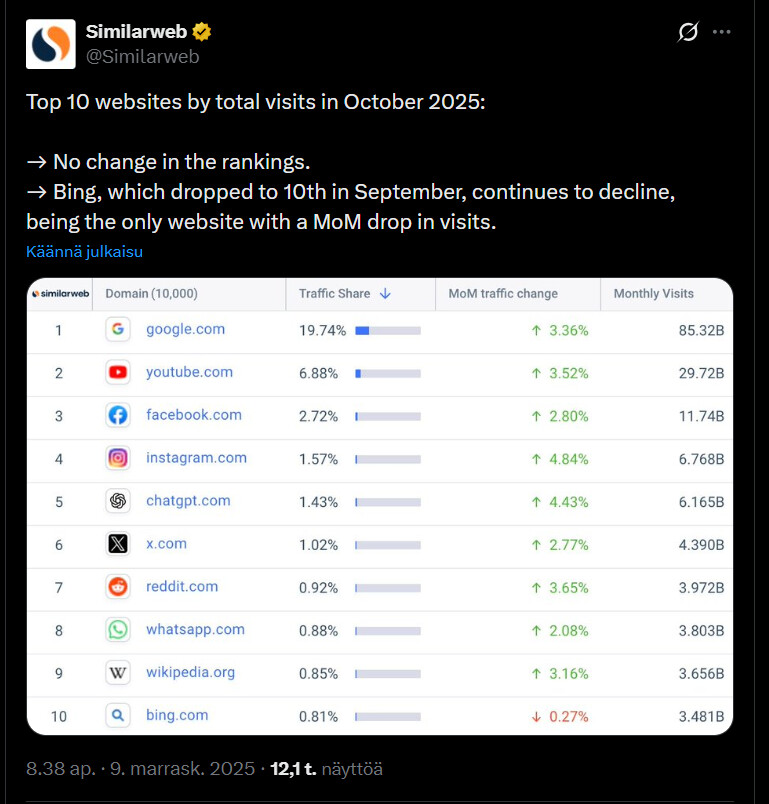Click the YouTube logo icon in table
769x804 pixels.
click(118, 373)
